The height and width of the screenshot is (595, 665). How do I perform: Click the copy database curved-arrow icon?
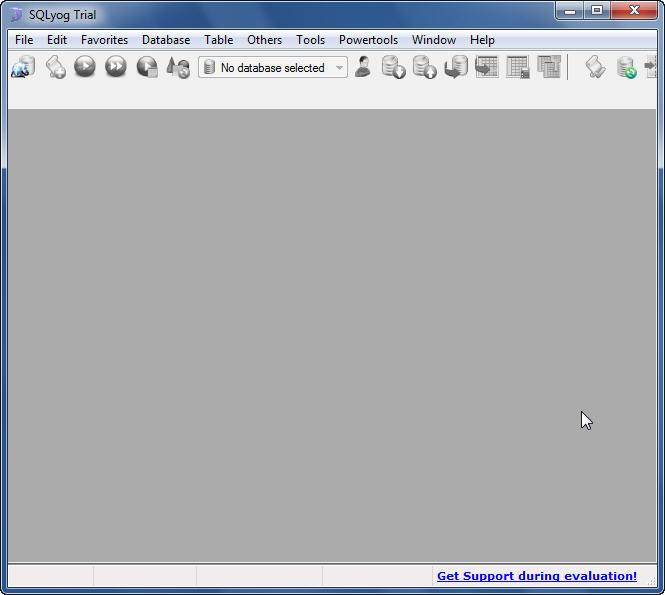click(456, 67)
